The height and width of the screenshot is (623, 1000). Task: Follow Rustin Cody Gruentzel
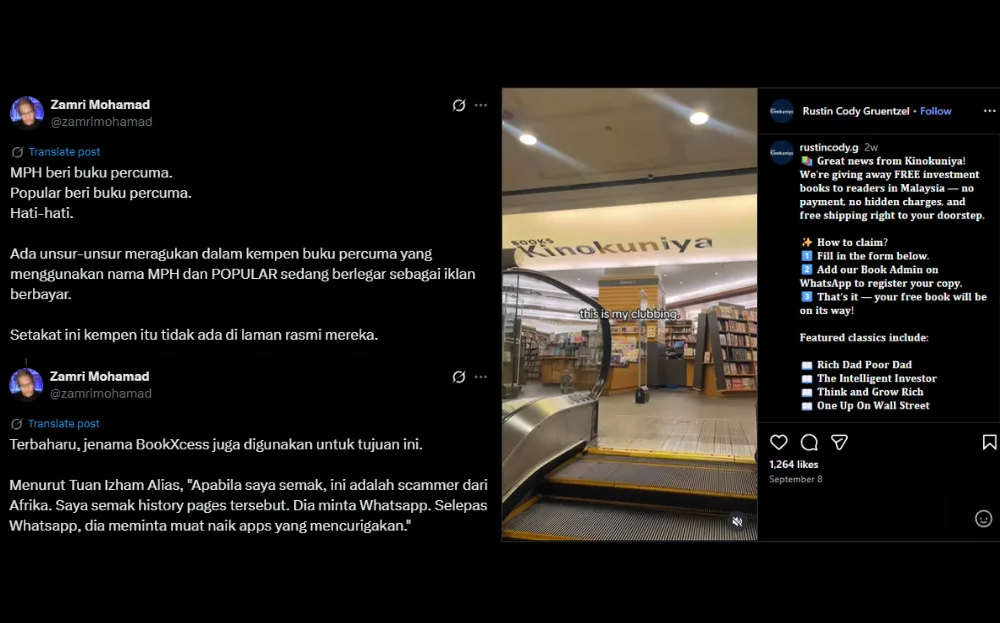coord(935,111)
